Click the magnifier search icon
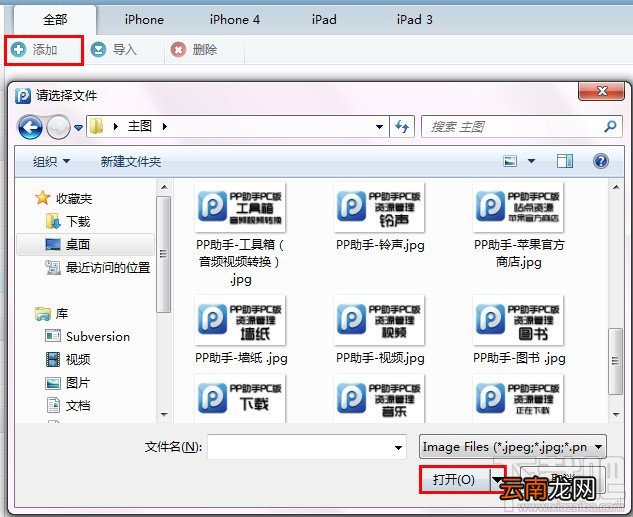Image resolution: width=633 pixels, height=517 pixels. coord(610,127)
